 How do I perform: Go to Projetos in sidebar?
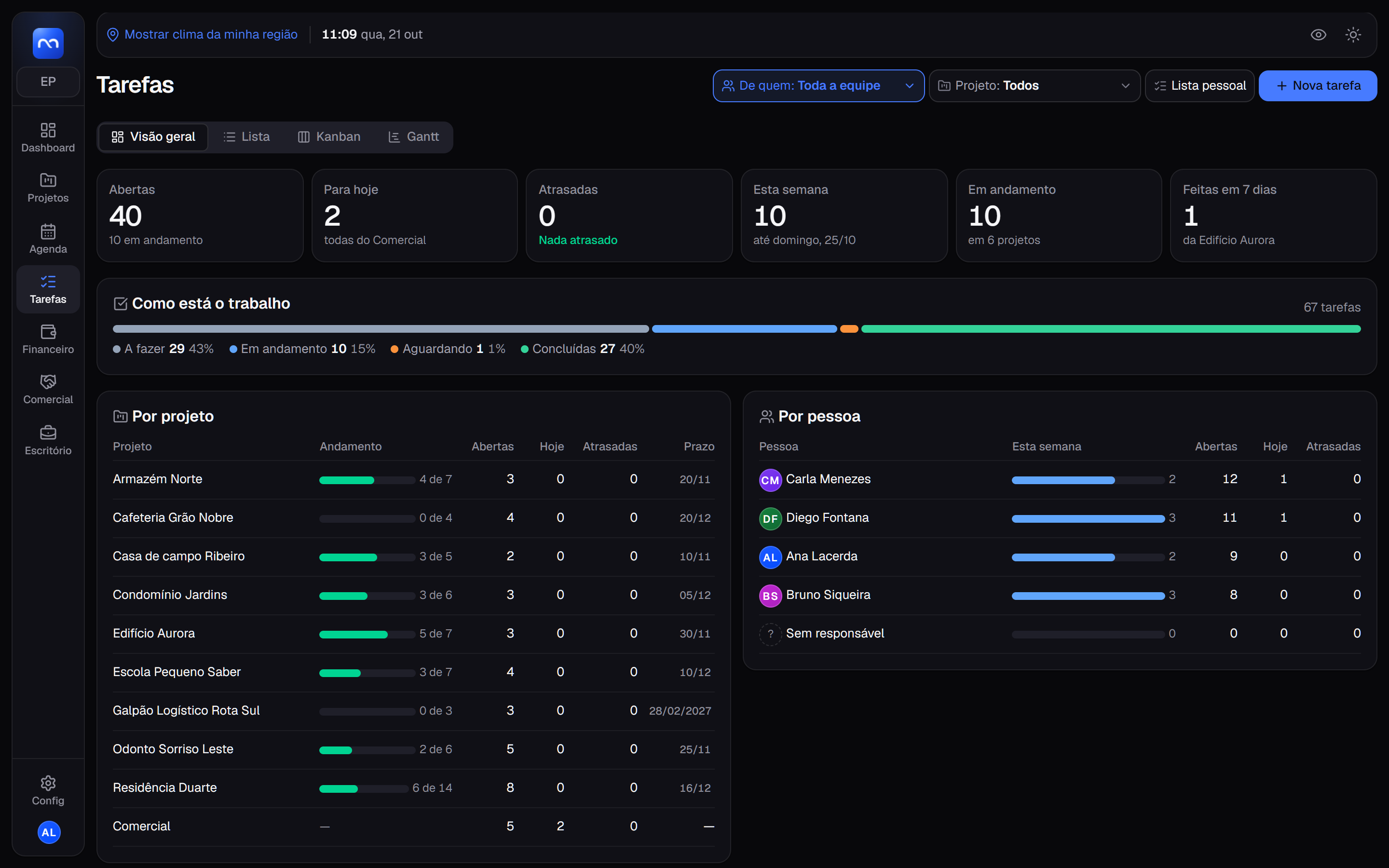click(48, 188)
